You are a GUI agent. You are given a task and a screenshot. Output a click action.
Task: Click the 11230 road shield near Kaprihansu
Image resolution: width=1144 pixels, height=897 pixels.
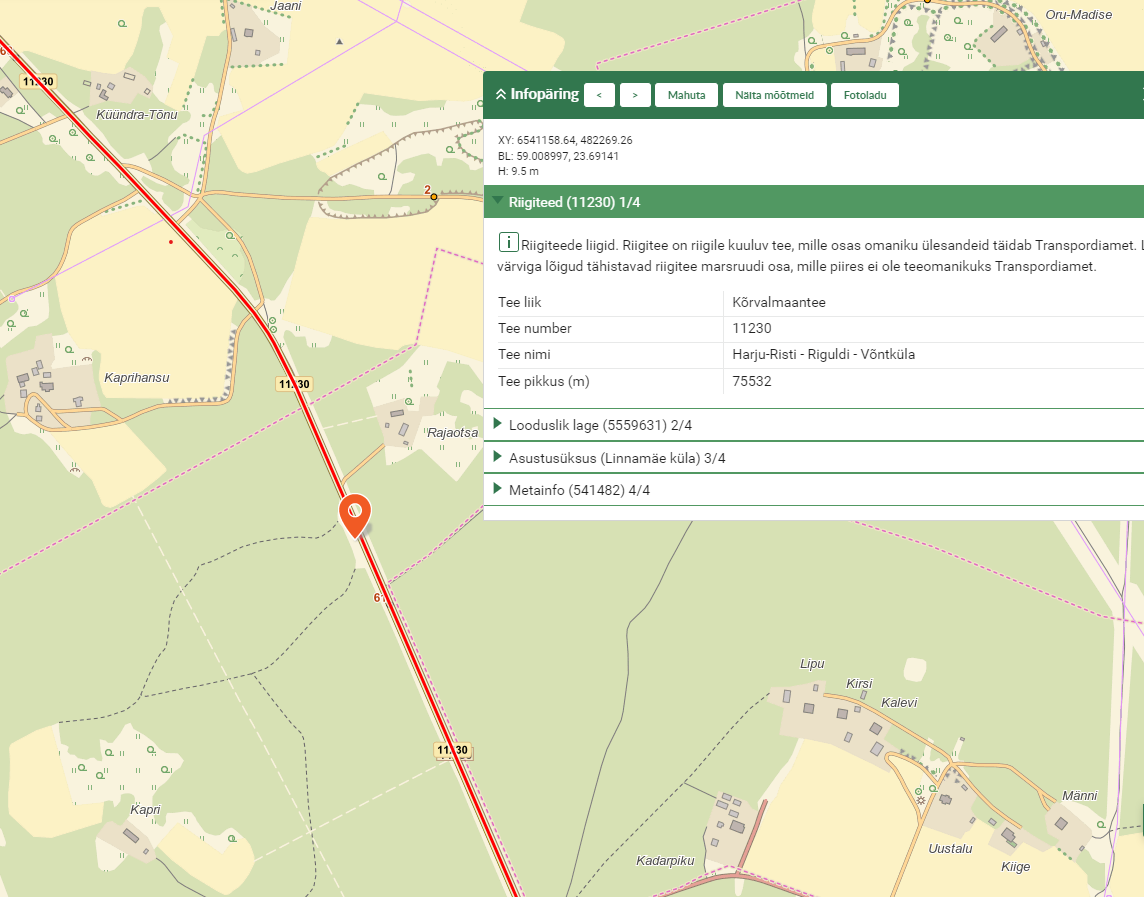coord(294,384)
